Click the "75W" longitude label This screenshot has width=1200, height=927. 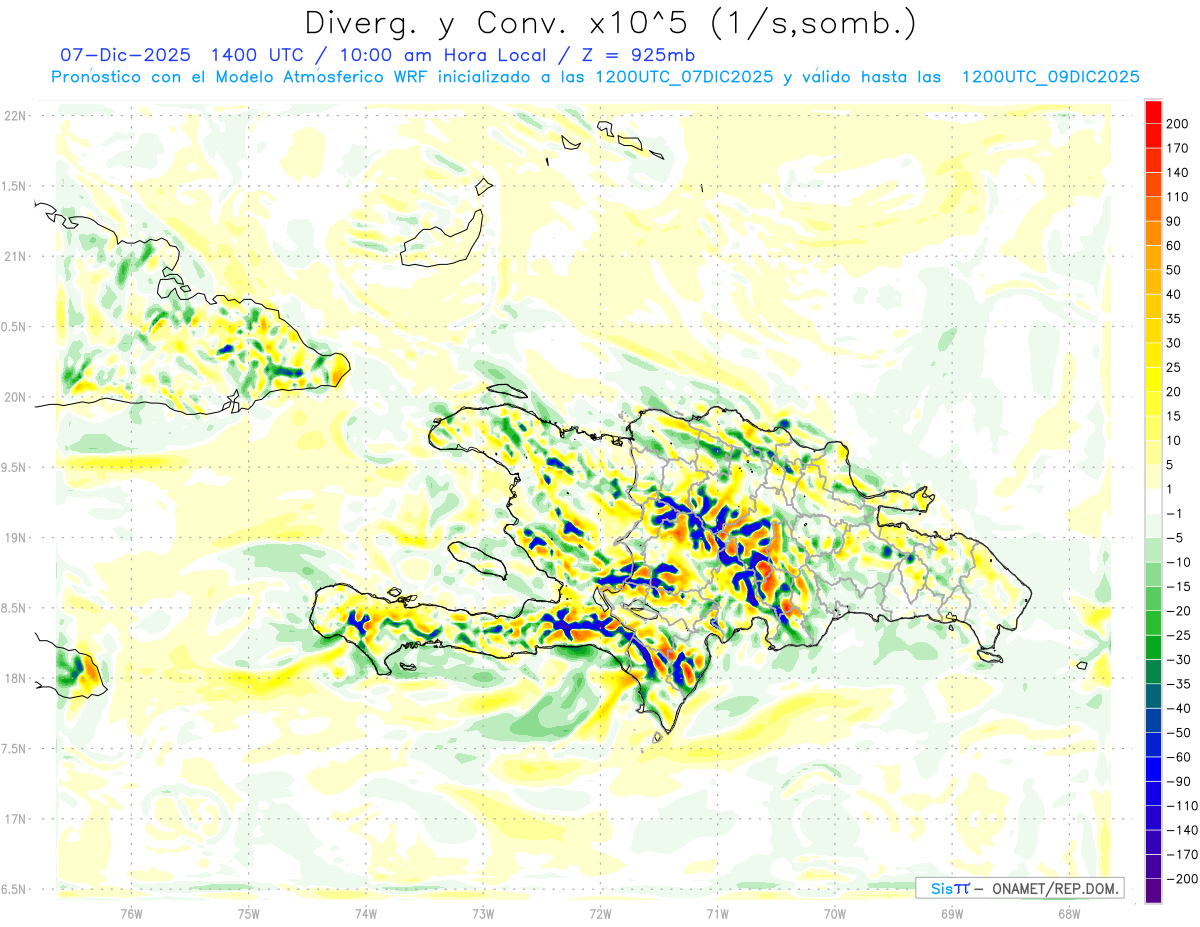[249, 913]
